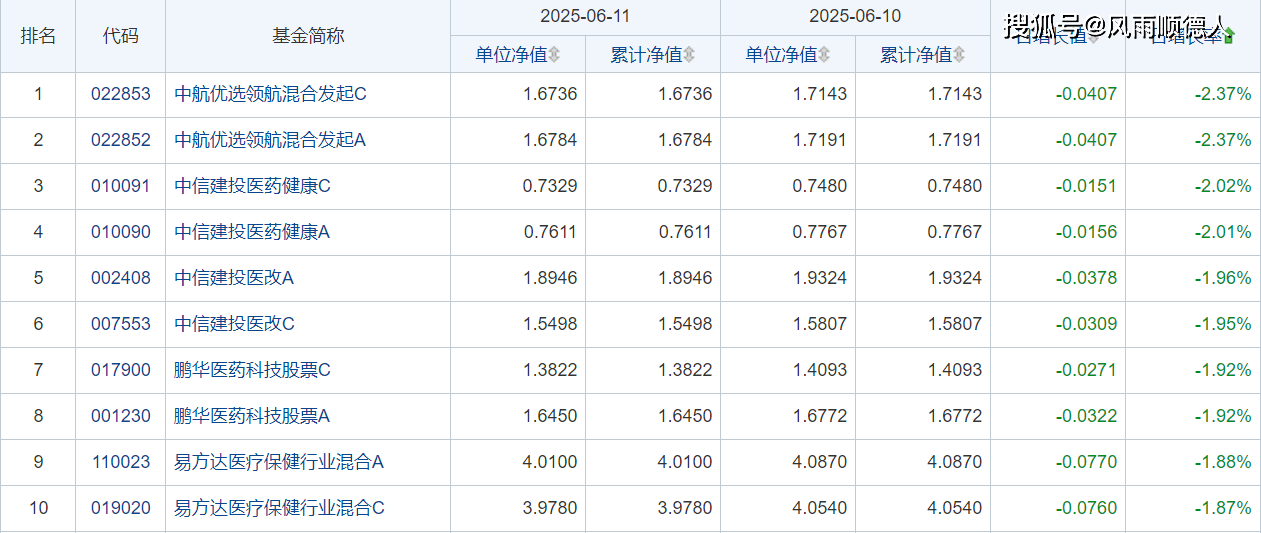Open 中信建投医药健康A fund link
Image resolution: width=1261 pixels, height=533 pixels.
pos(253,232)
